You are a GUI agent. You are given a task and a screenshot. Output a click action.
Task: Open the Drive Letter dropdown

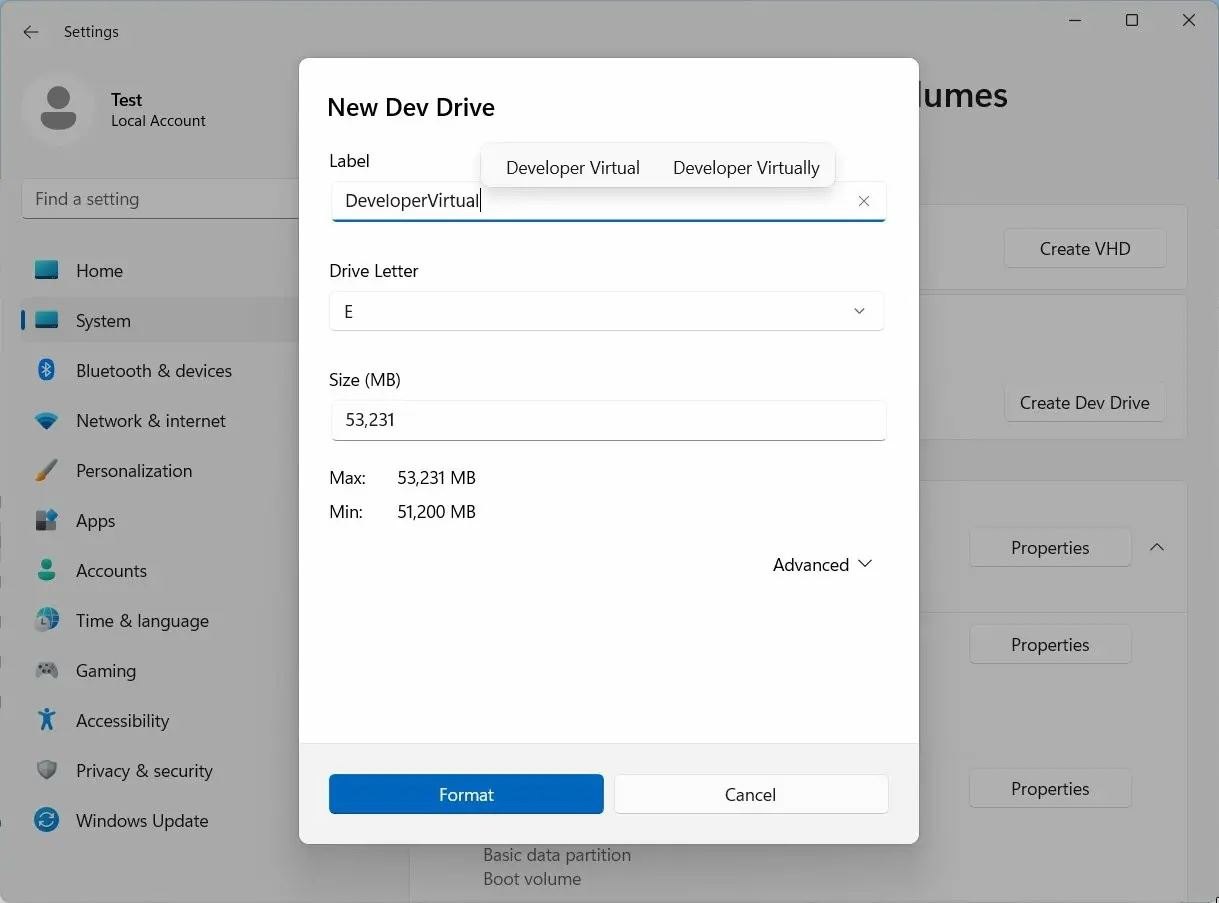coord(607,312)
